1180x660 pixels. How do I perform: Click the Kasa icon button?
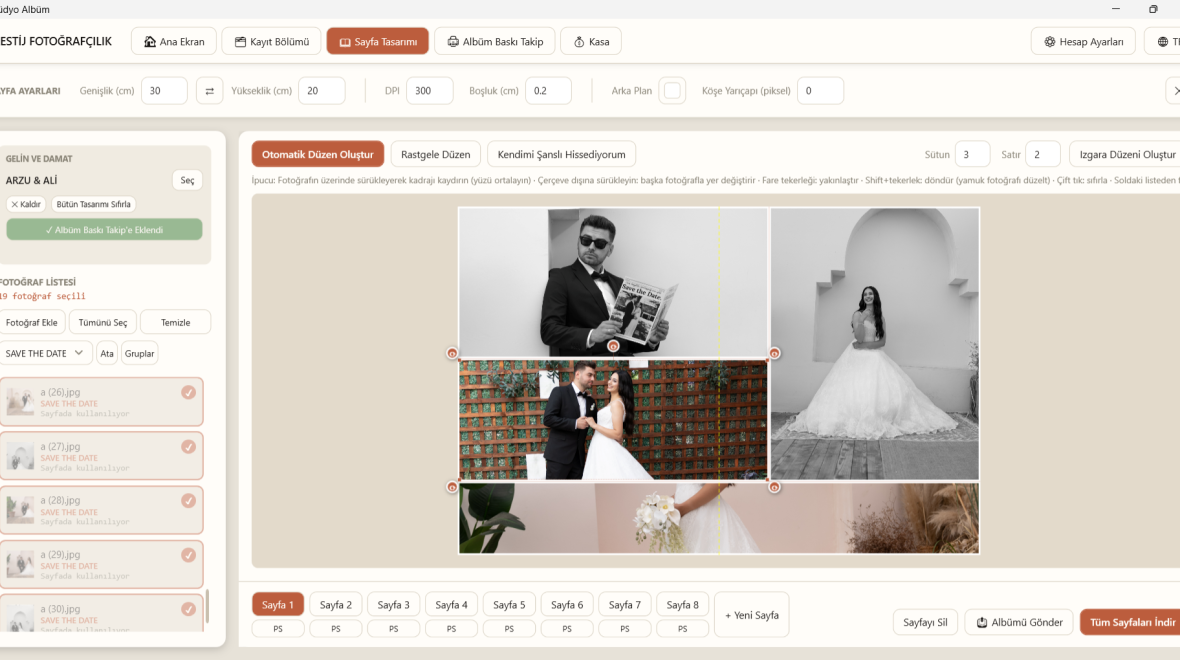(579, 41)
